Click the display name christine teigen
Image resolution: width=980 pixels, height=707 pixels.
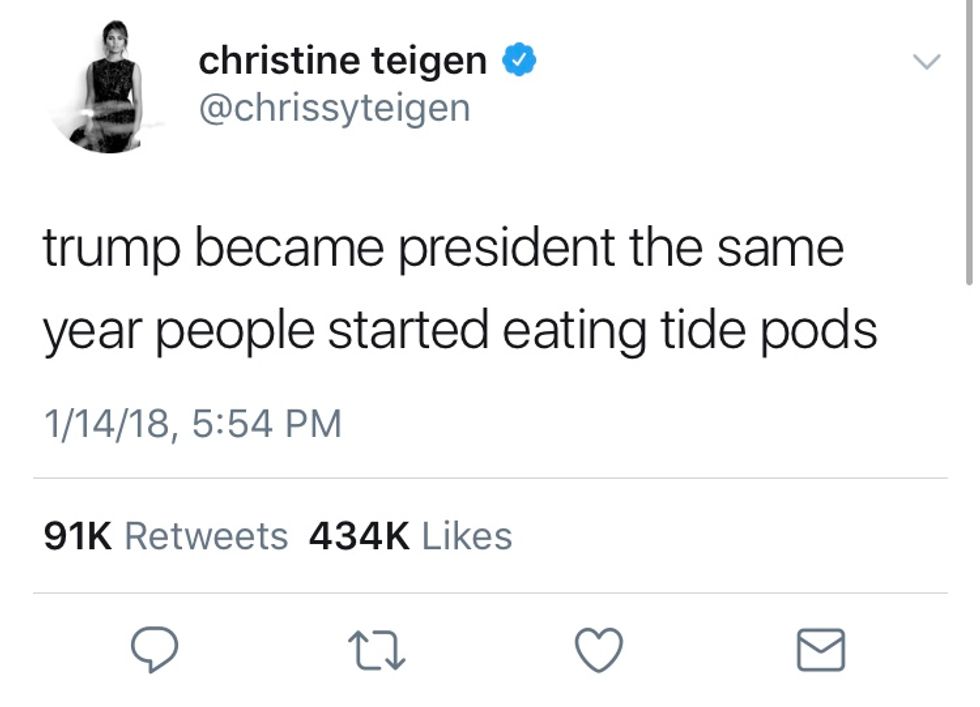(x=342, y=61)
